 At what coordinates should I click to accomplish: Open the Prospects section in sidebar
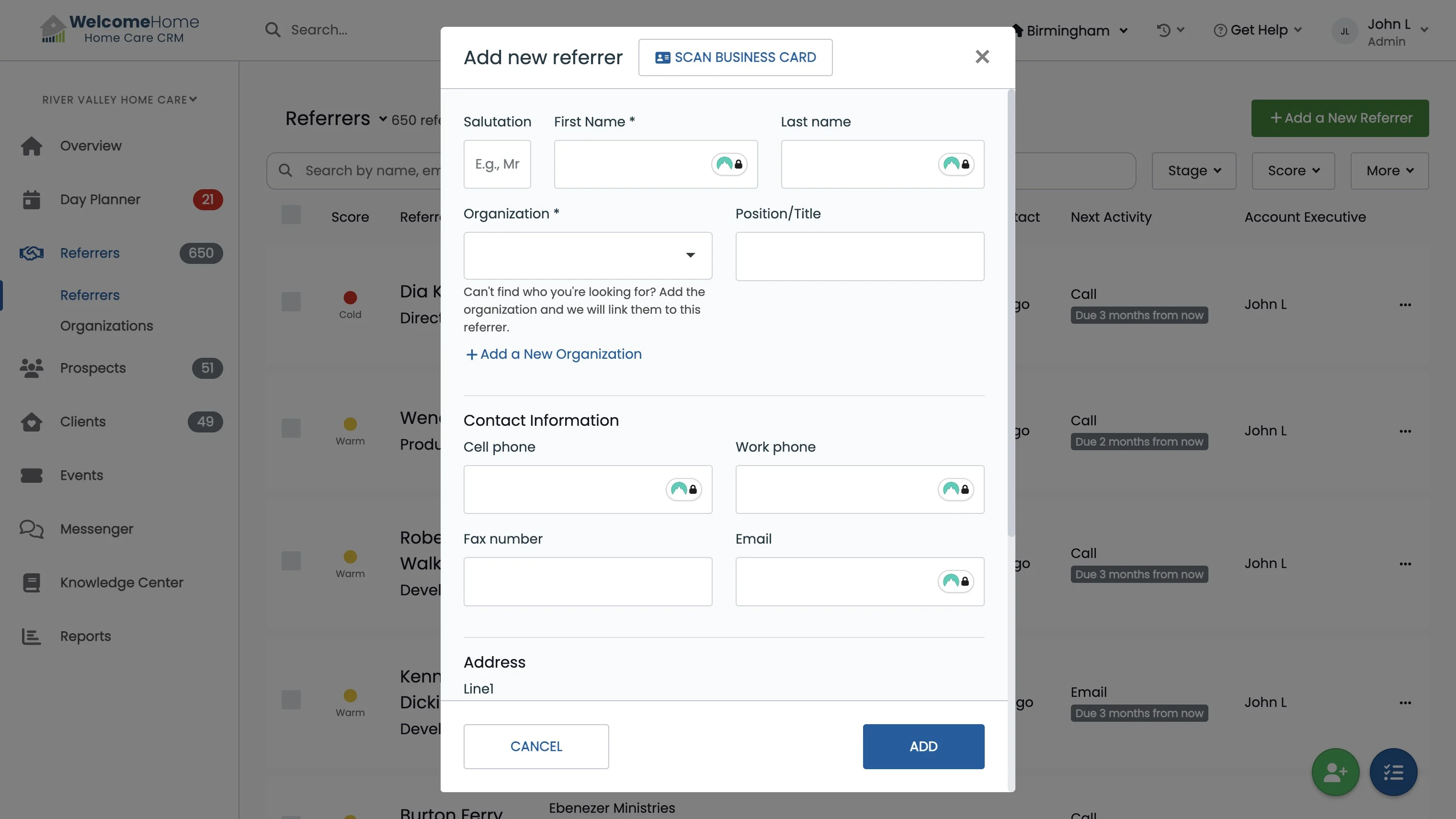click(93, 368)
